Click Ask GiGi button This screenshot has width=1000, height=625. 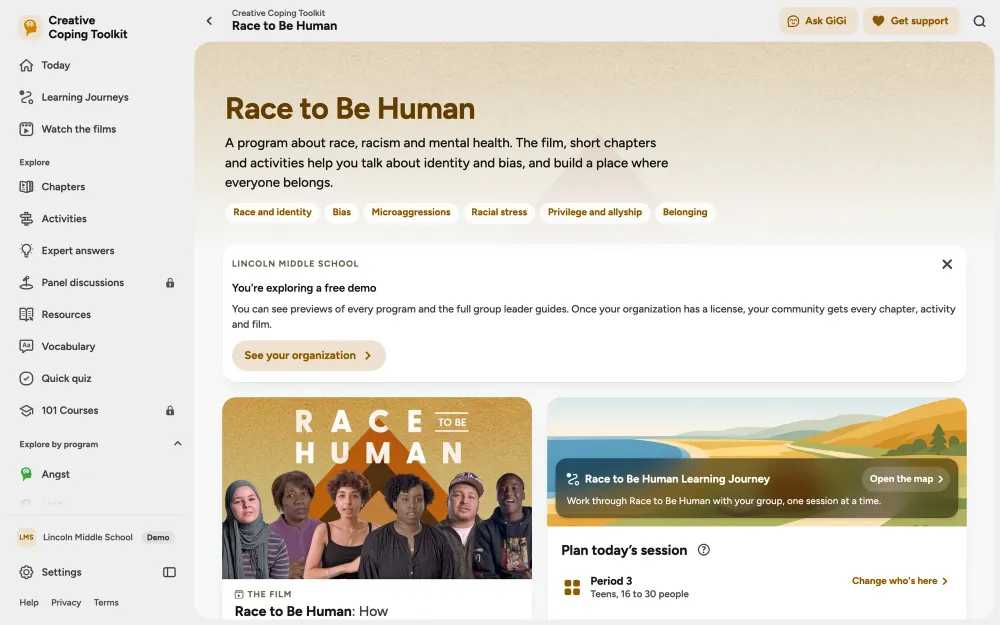818,21
